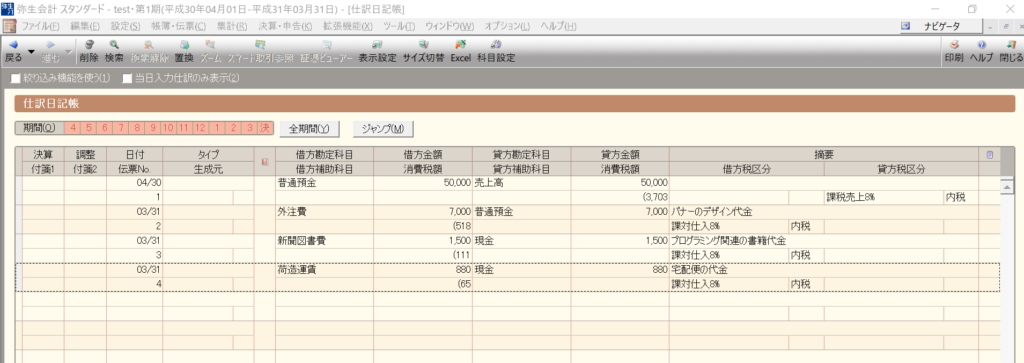This screenshot has height=363, width=1024.
Task: Open 科目設定 account settings icon
Action: [x=496, y=45]
